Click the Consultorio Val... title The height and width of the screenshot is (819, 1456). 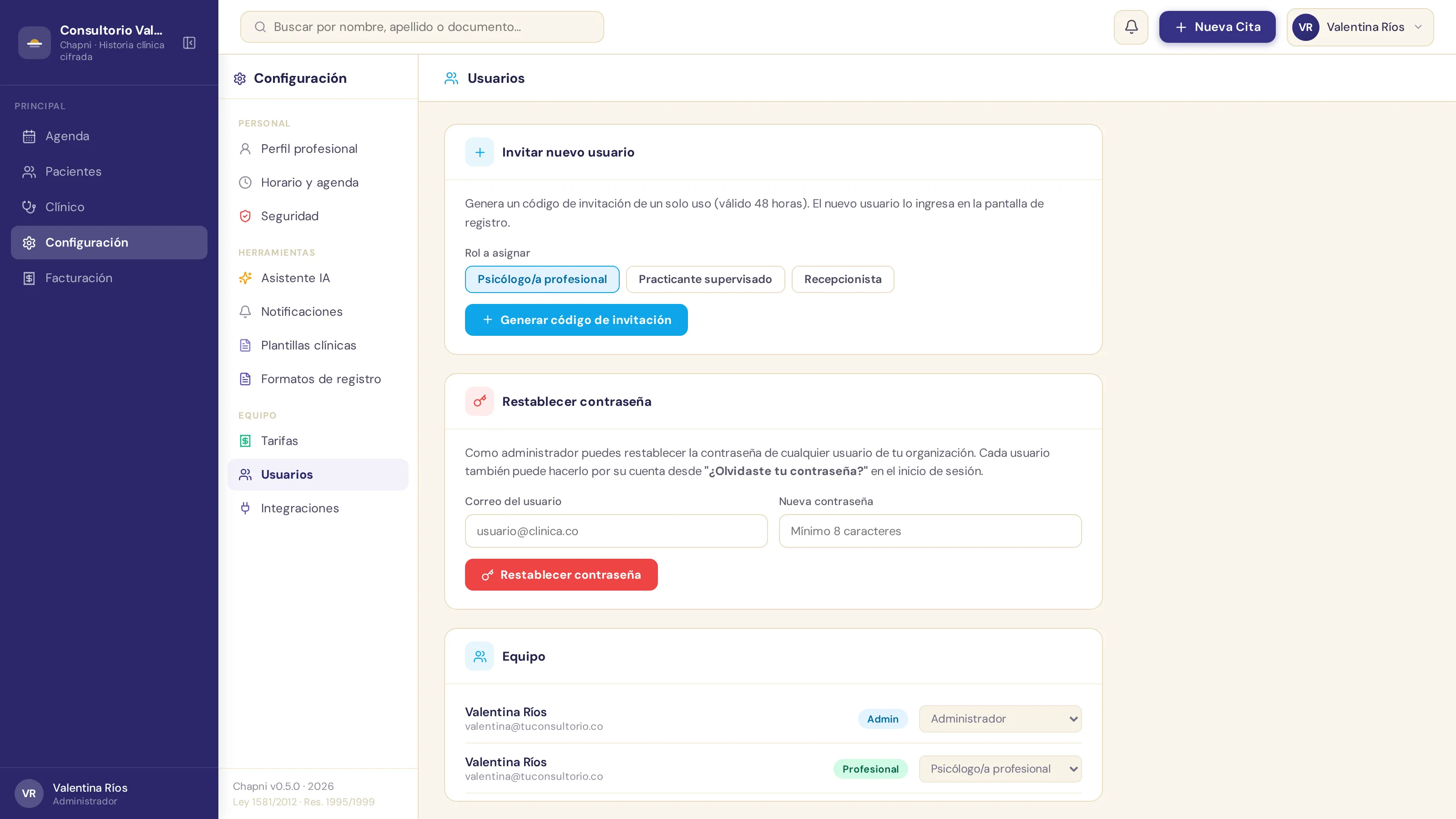point(111,30)
